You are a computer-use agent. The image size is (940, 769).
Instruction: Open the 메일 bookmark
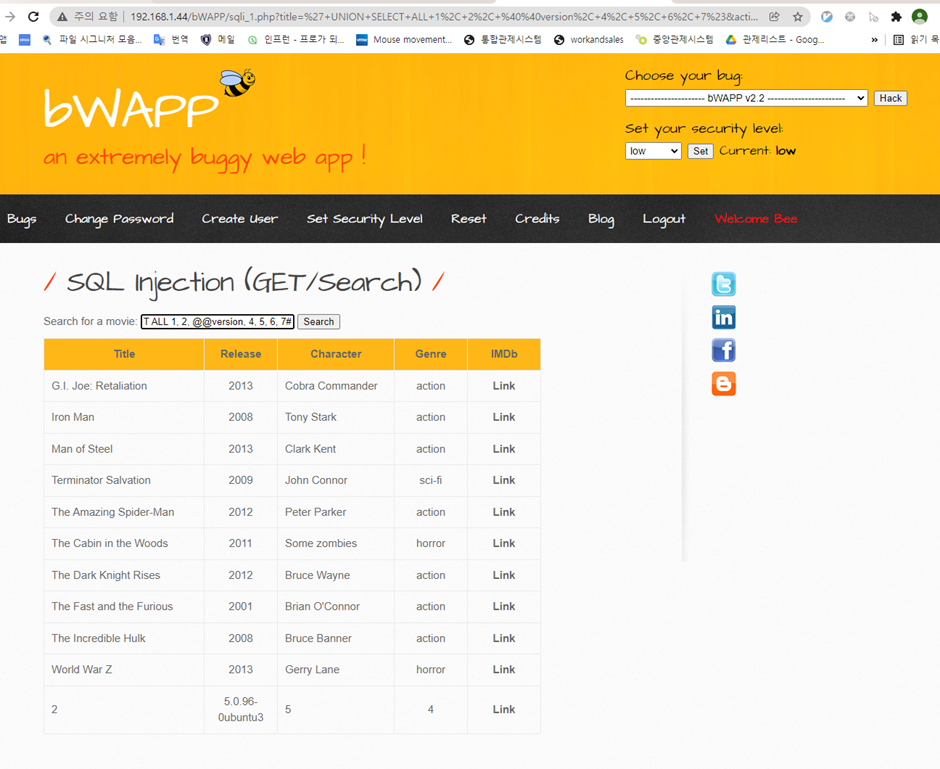click(218, 40)
